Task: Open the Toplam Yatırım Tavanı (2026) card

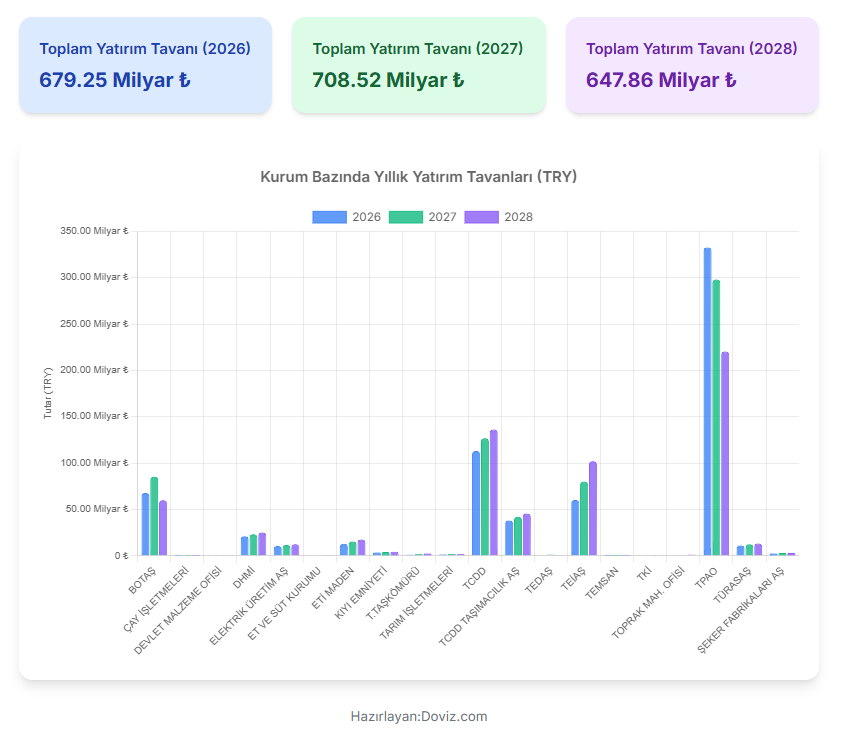Action: coord(145,65)
